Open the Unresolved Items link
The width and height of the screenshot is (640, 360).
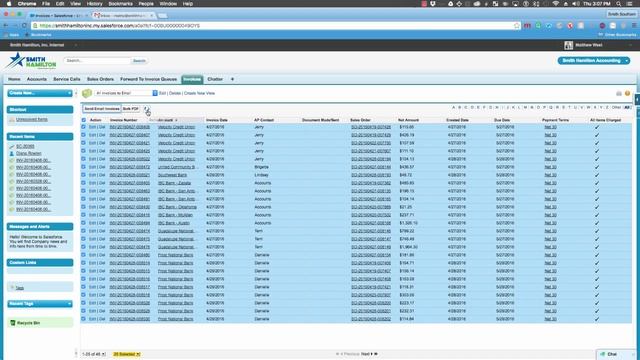coord(32,120)
